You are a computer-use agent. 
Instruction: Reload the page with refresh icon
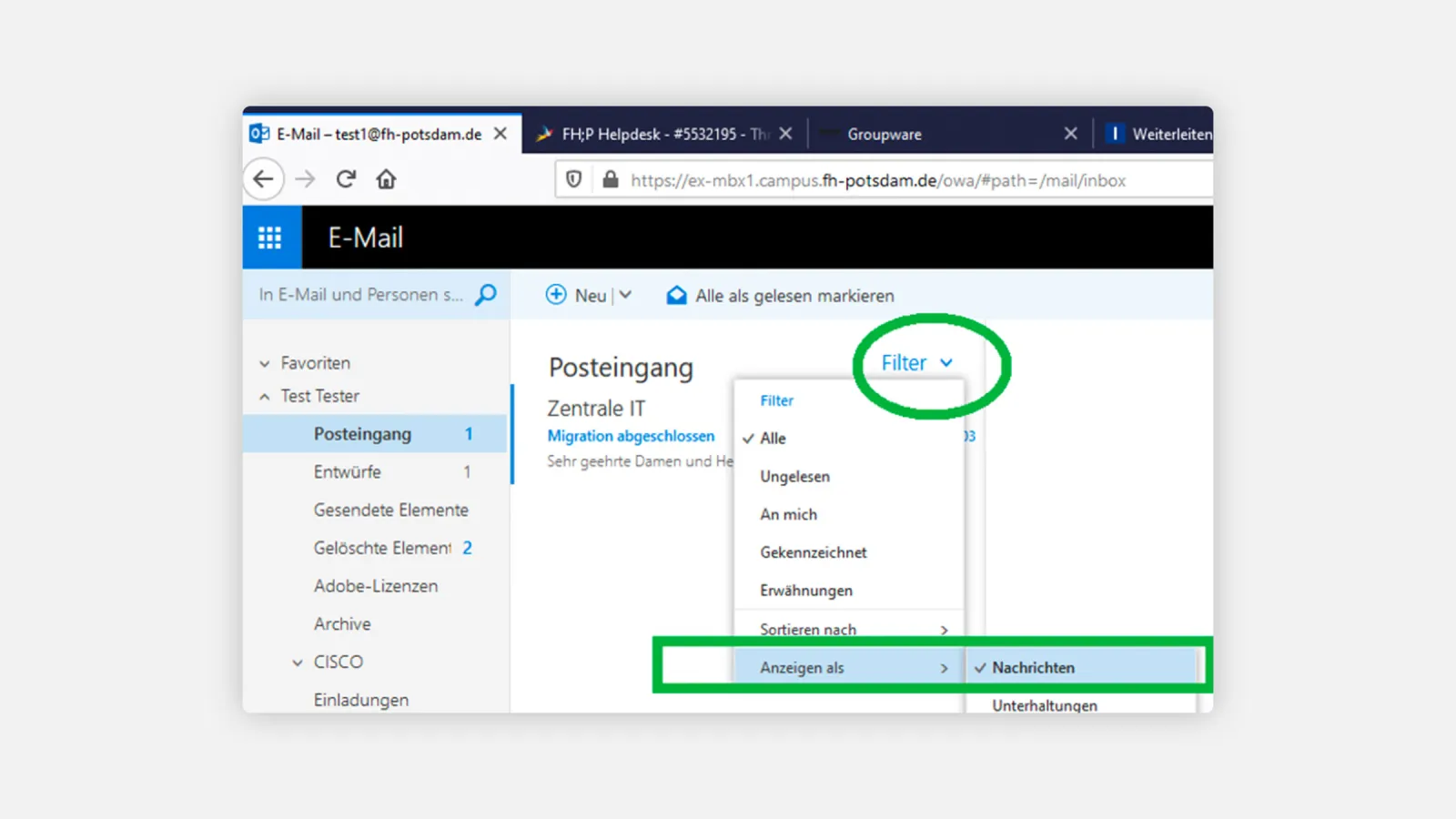(346, 179)
